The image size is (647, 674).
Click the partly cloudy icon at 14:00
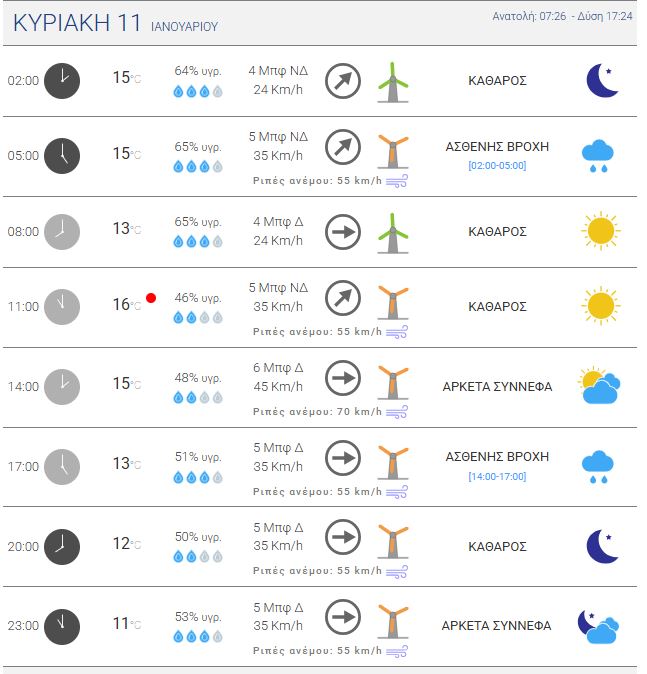(x=599, y=386)
